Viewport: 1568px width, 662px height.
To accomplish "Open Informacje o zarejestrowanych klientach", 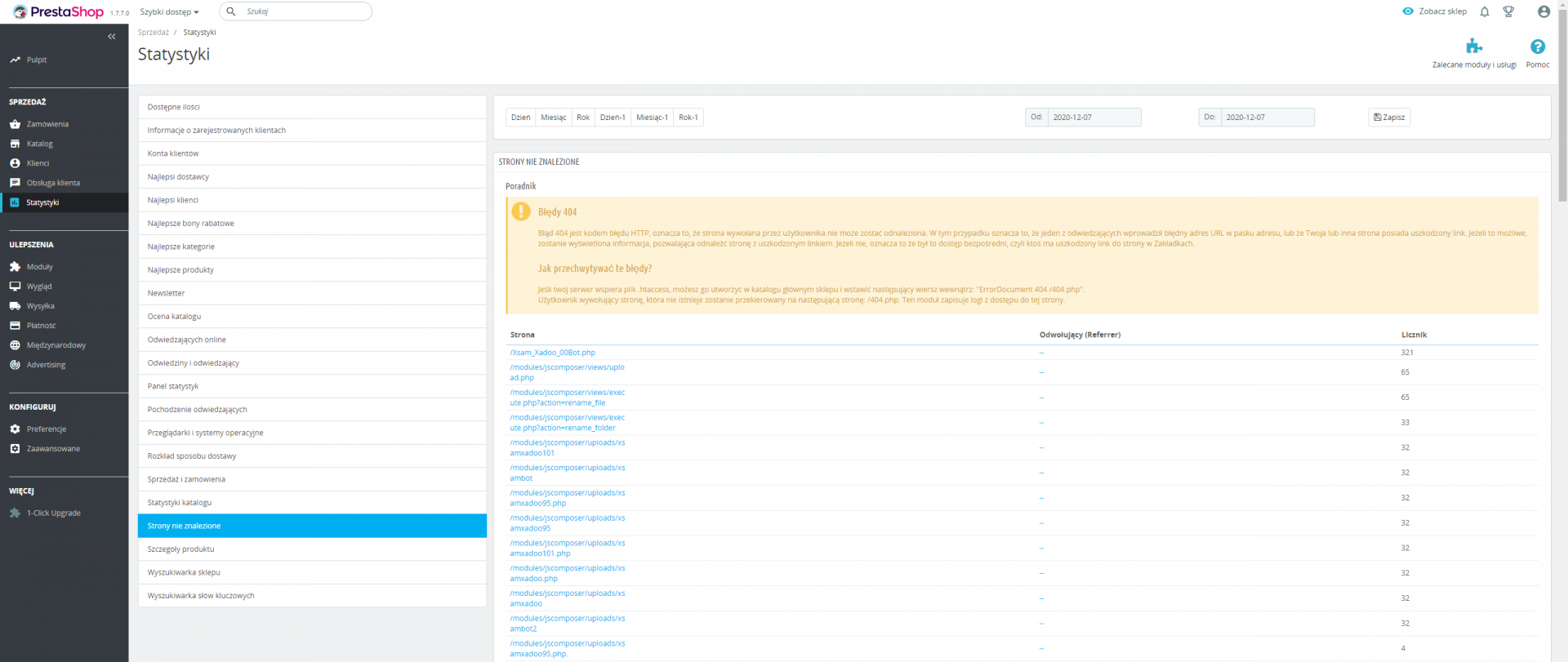I will pyautogui.click(x=312, y=131).
